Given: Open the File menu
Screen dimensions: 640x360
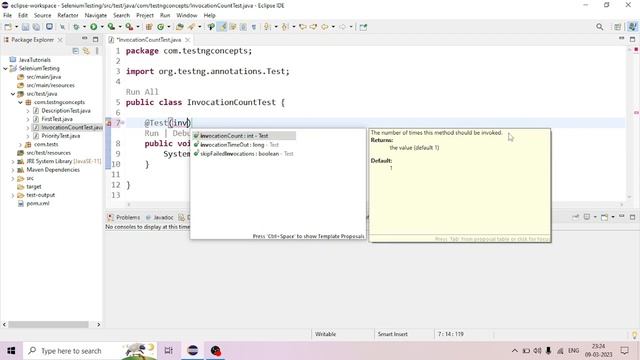Looking at the screenshot, I should [7, 15].
